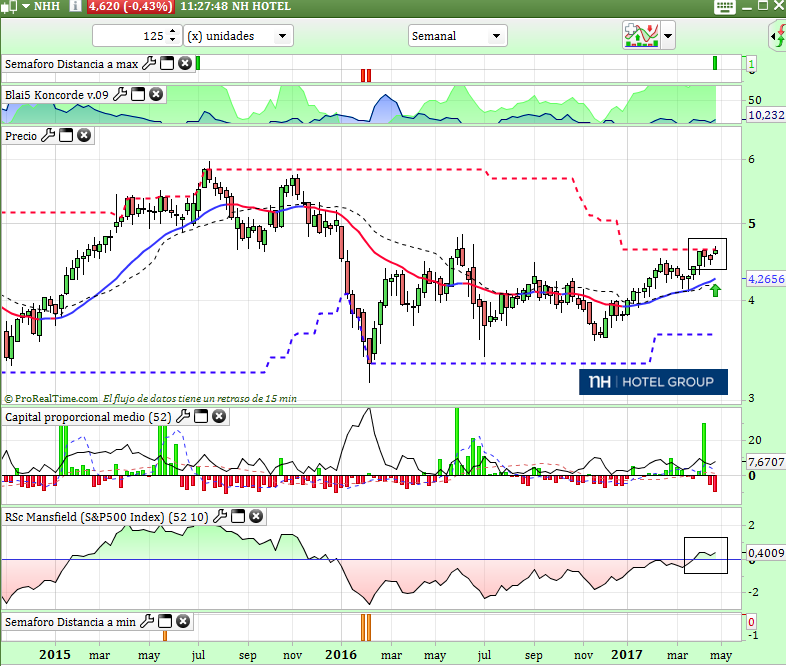Screen dimensions: 786x666
Task: Open Precio panel wrench settings
Action: point(48,135)
